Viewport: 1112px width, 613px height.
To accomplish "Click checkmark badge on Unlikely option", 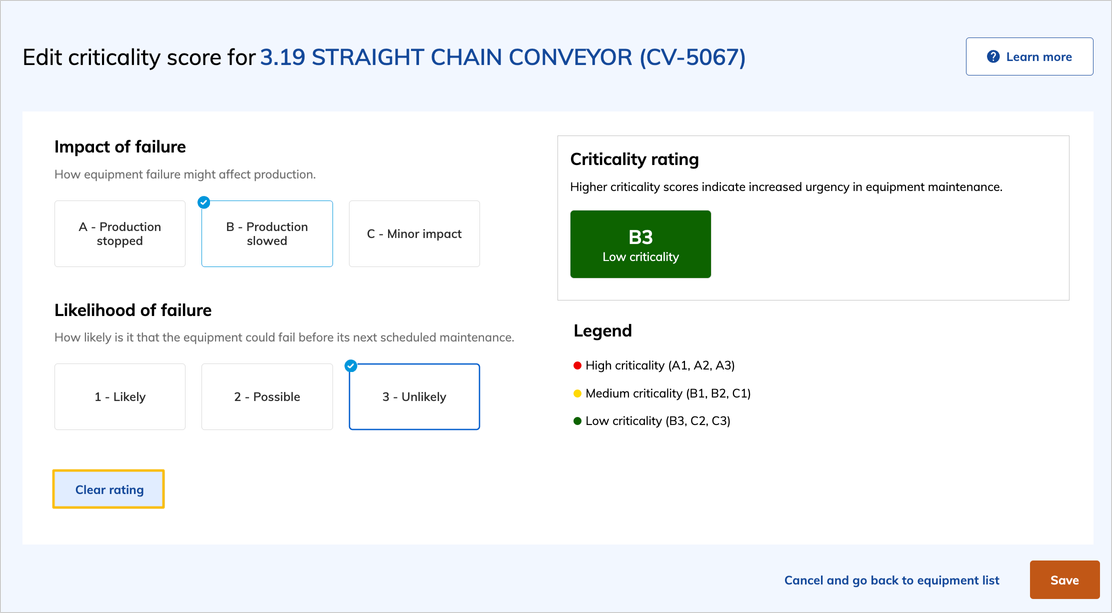I will [351, 366].
